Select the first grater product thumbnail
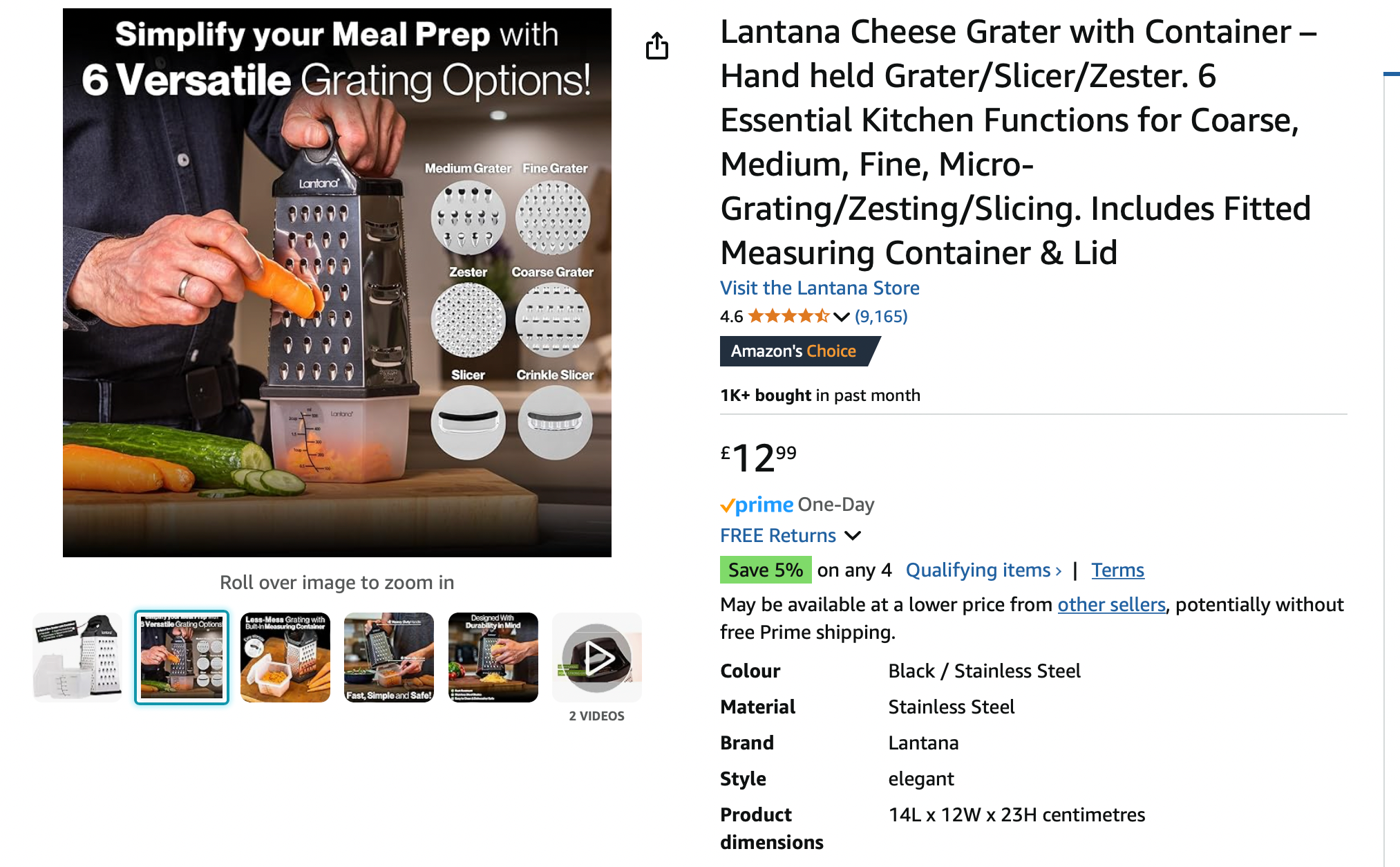 (x=77, y=658)
